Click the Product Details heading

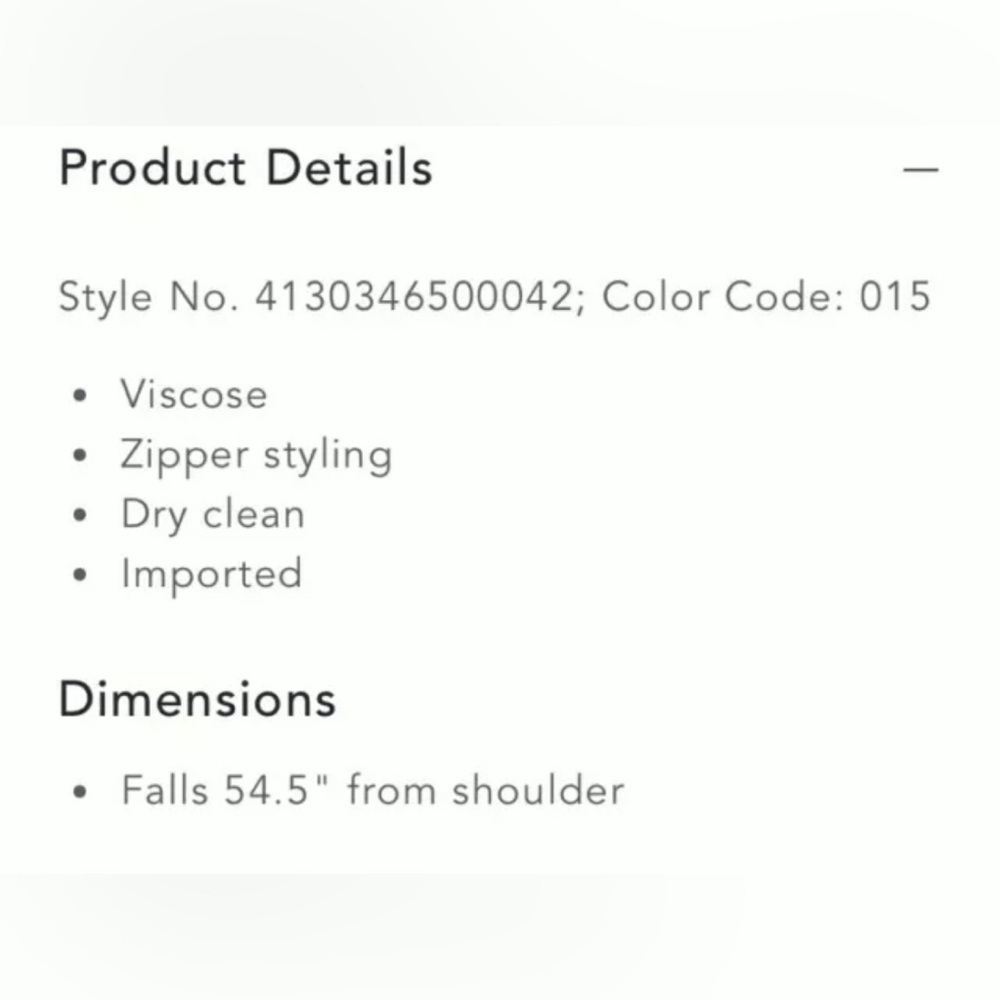(245, 168)
